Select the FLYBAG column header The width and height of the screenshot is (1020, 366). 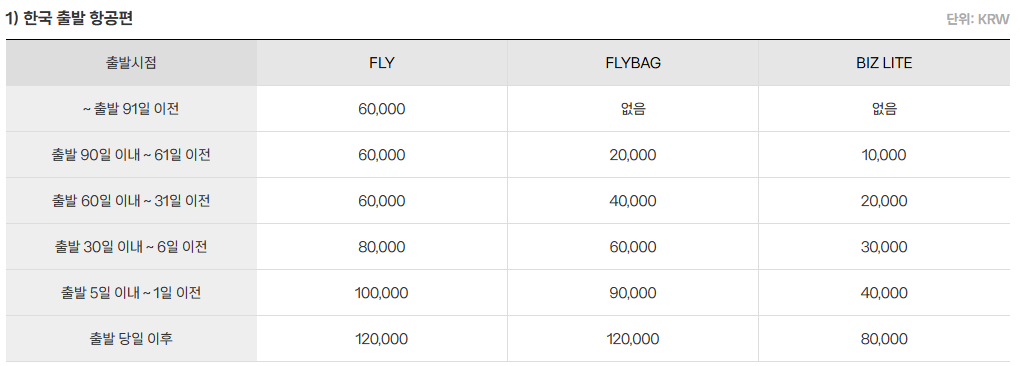click(x=633, y=63)
